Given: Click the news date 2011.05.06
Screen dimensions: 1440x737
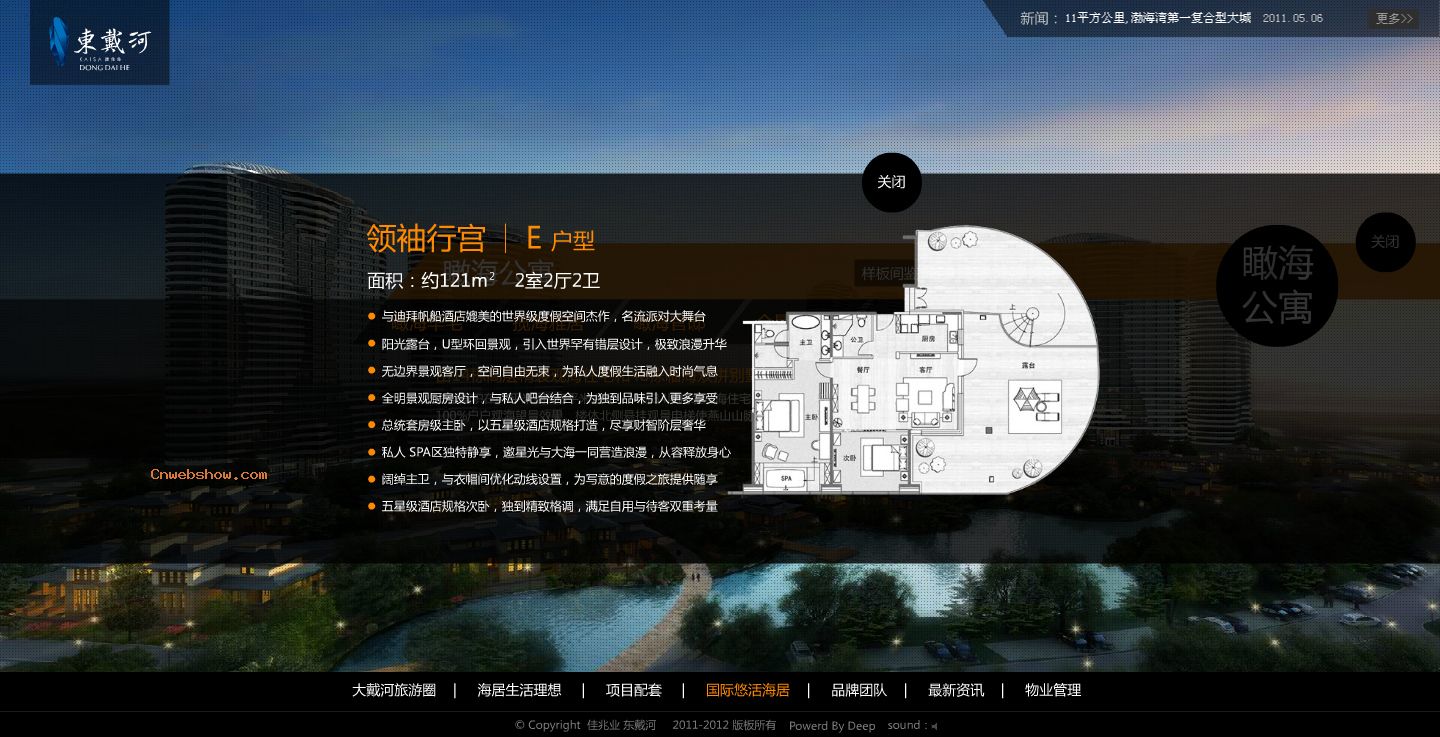Looking at the screenshot, I should [x=1292, y=18].
